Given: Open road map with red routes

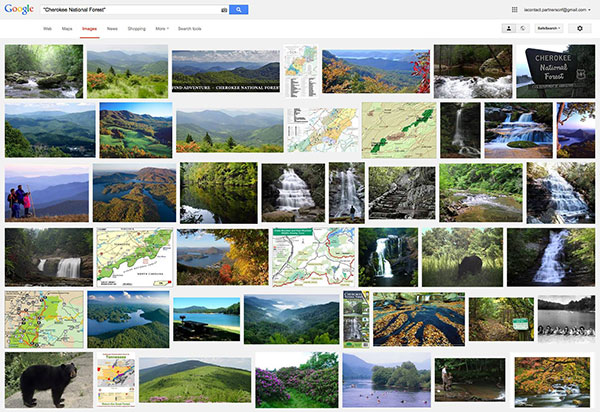Looking at the screenshot, I should point(44,319).
